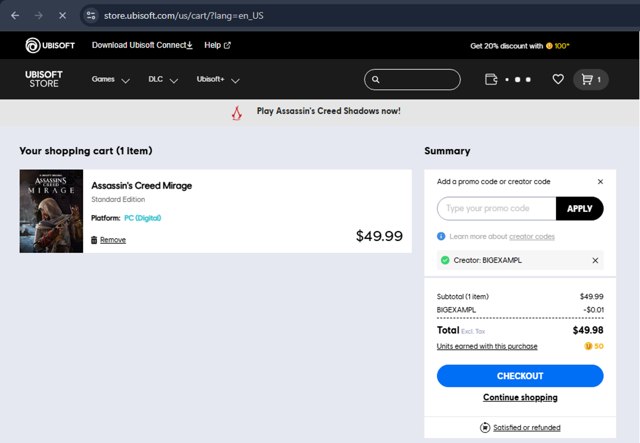Click Continue shopping link
Image resolution: width=640 pixels, height=443 pixels.
pyautogui.click(x=520, y=397)
